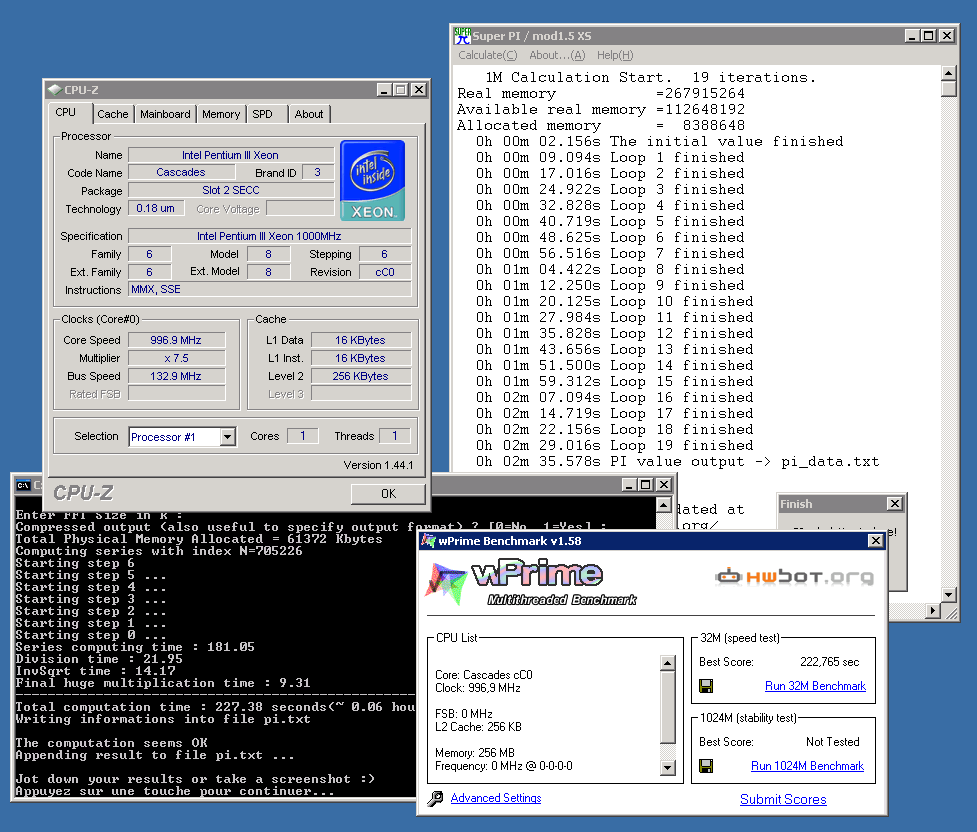Show the About tab in CPU-Z
Screen dimensions: 977x832
309,114
